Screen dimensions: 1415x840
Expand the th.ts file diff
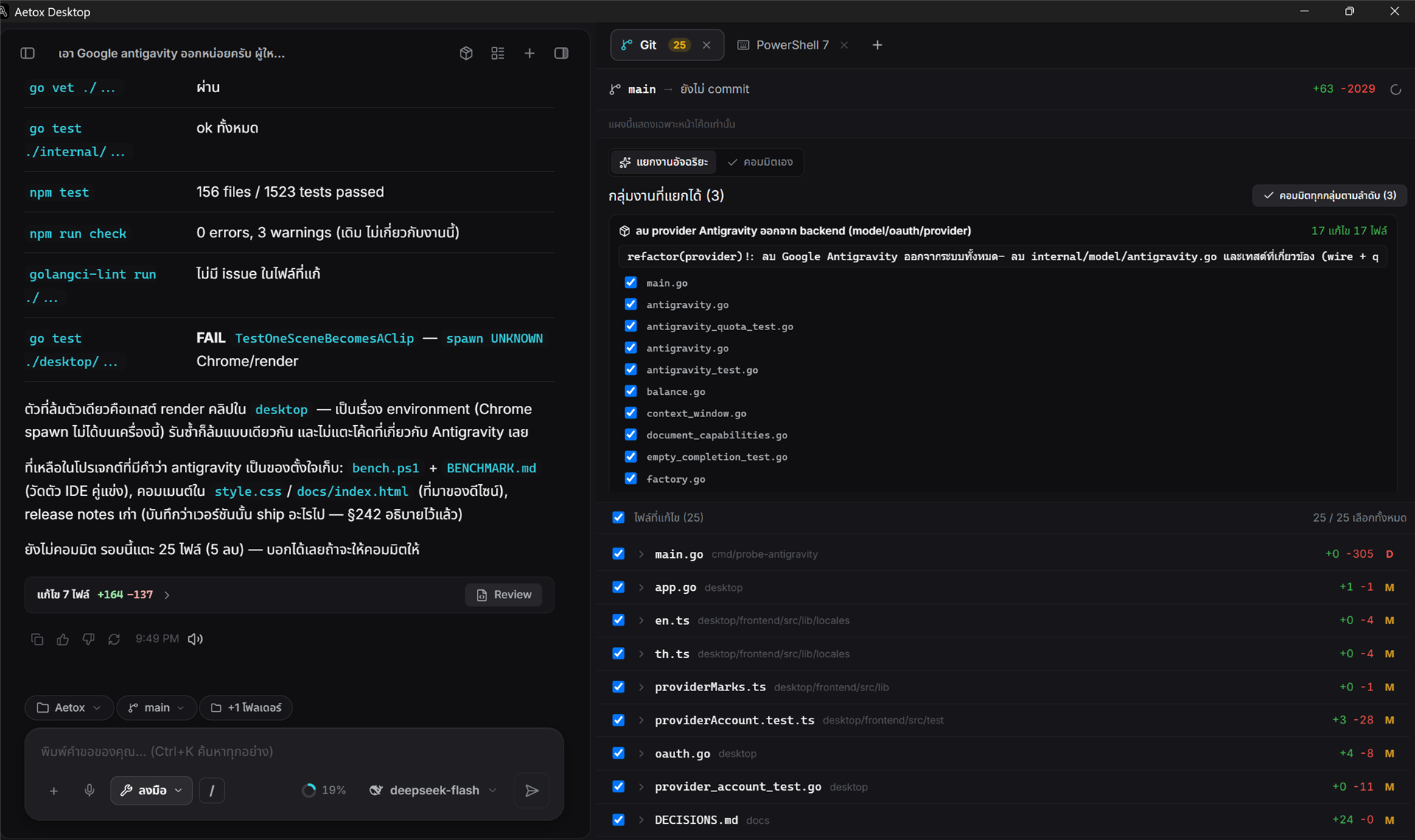[641, 654]
